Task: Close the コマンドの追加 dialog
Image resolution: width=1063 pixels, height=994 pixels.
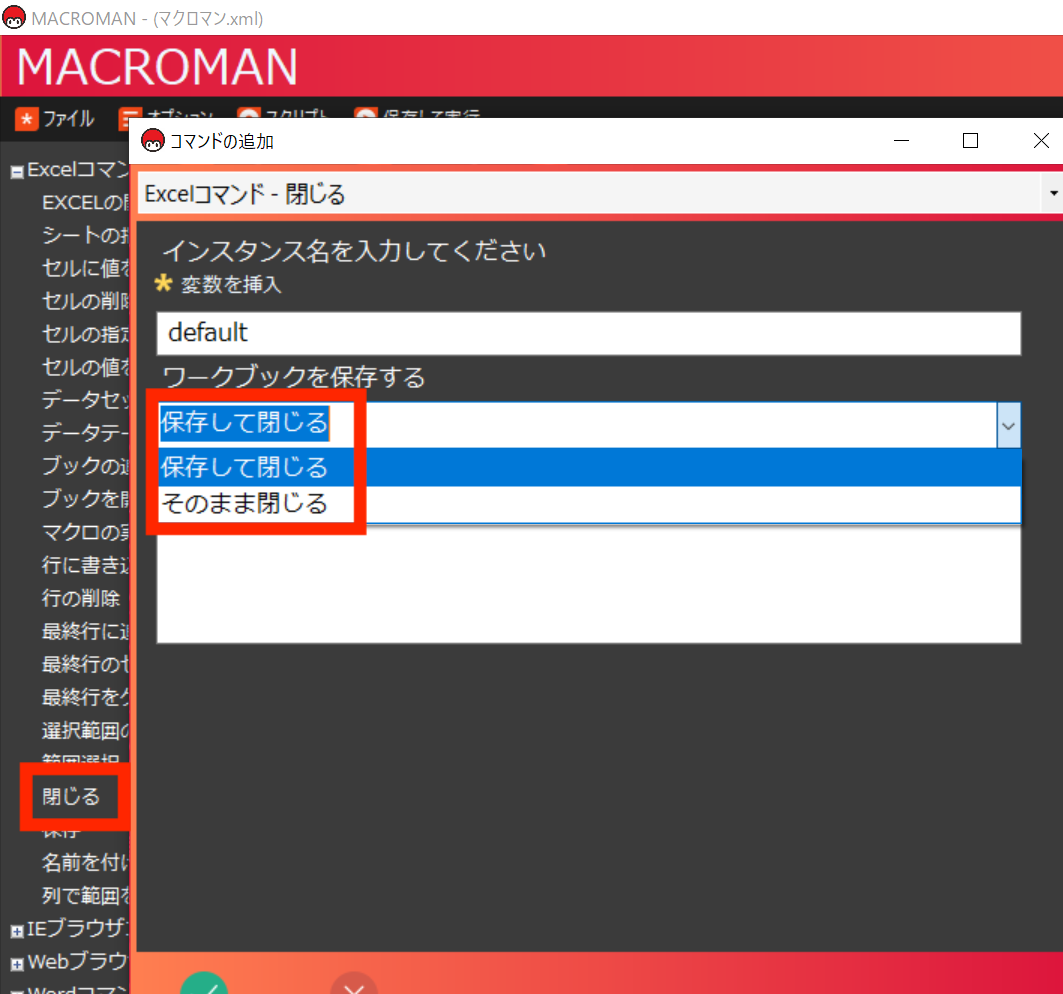Action: 1041,140
